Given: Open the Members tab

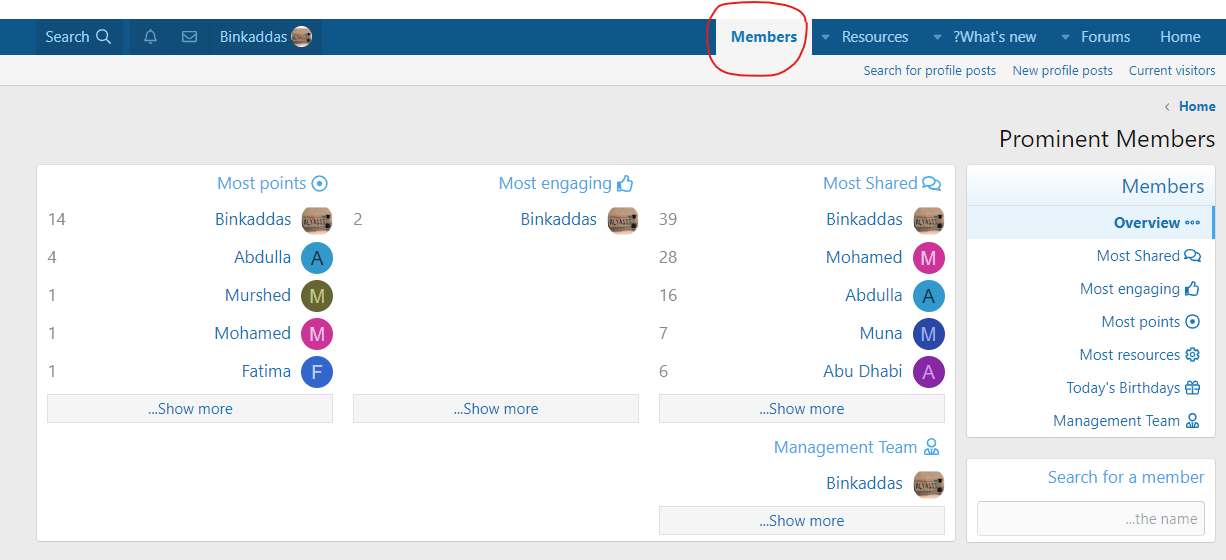Looking at the screenshot, I should (x=764, y=37).
